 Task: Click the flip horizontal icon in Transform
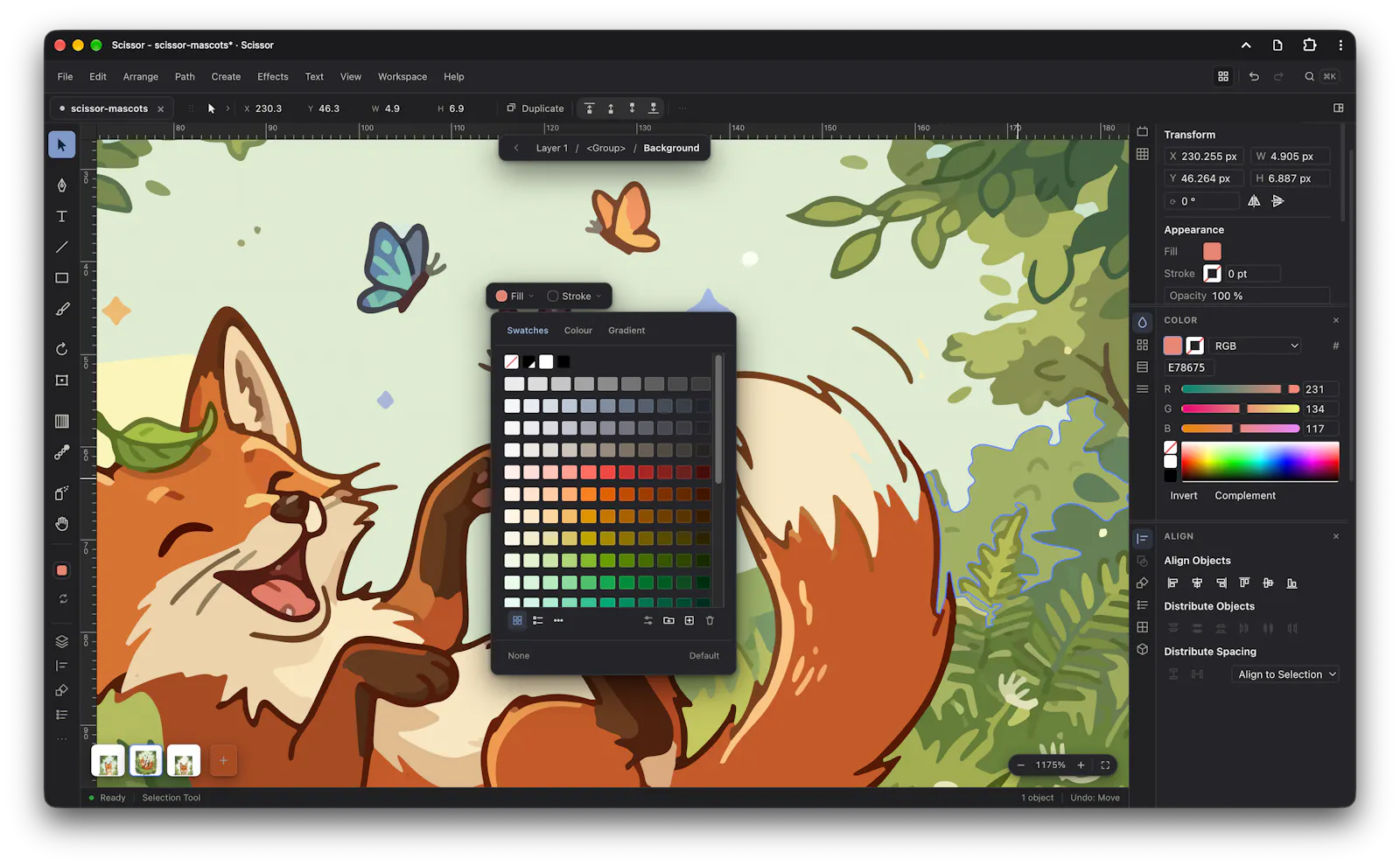(1254, 201)
